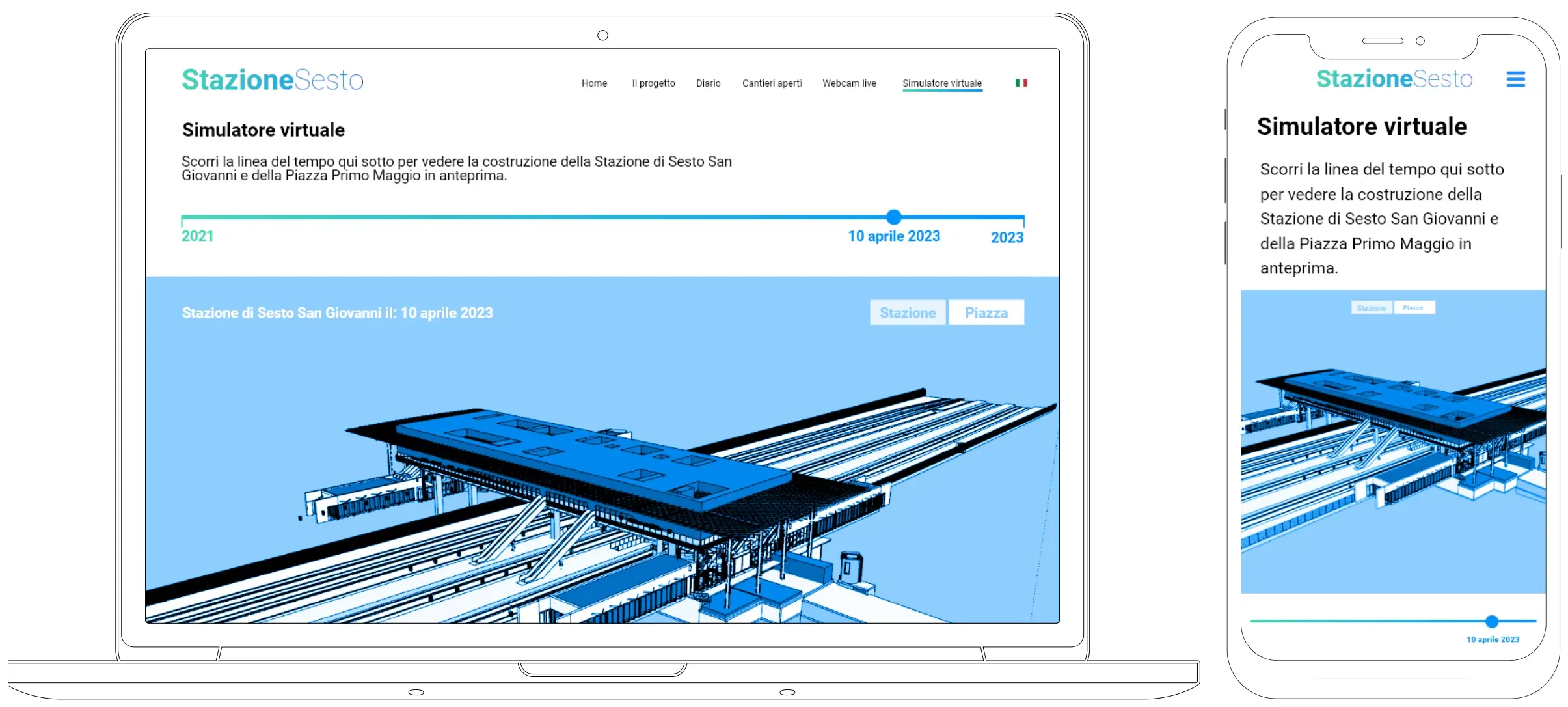
Task: Open the Webcam live link
Action: coord(849,83)
